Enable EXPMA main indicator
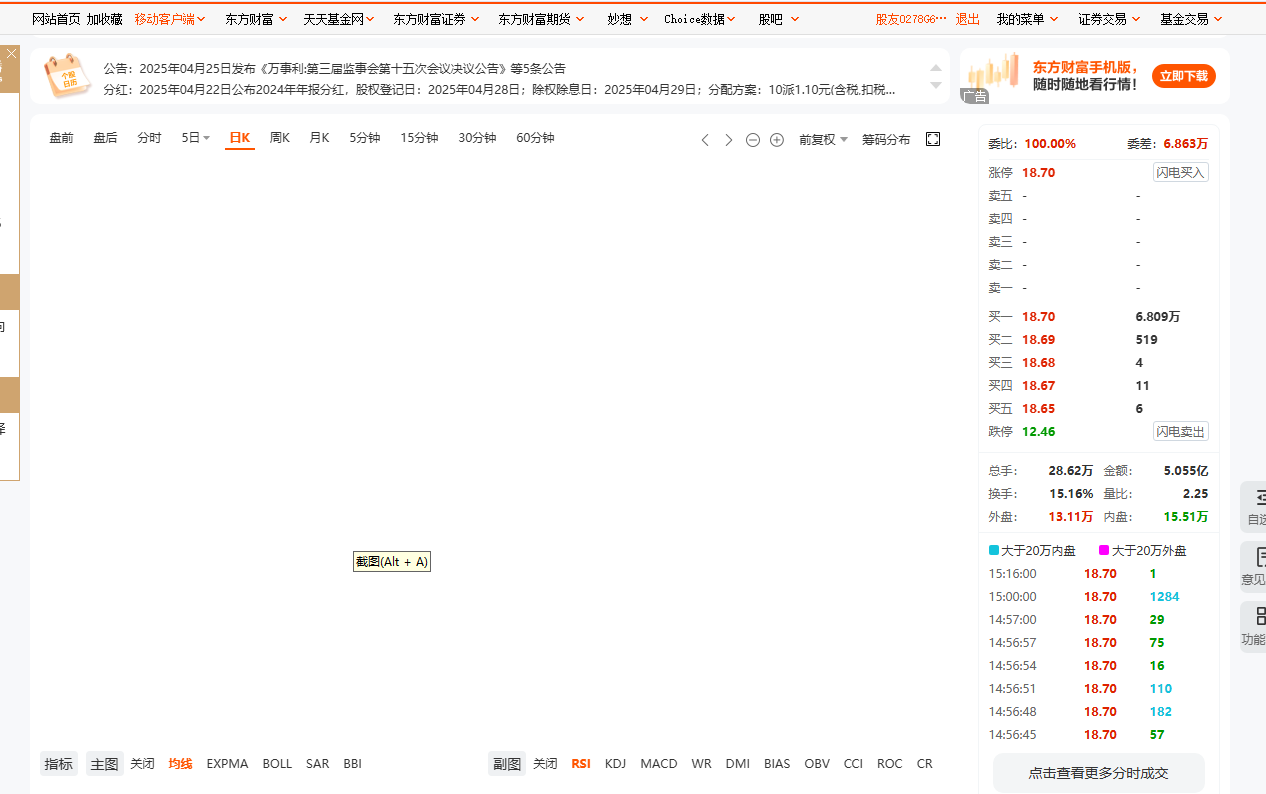1266x794 pixels. point(227,764)
